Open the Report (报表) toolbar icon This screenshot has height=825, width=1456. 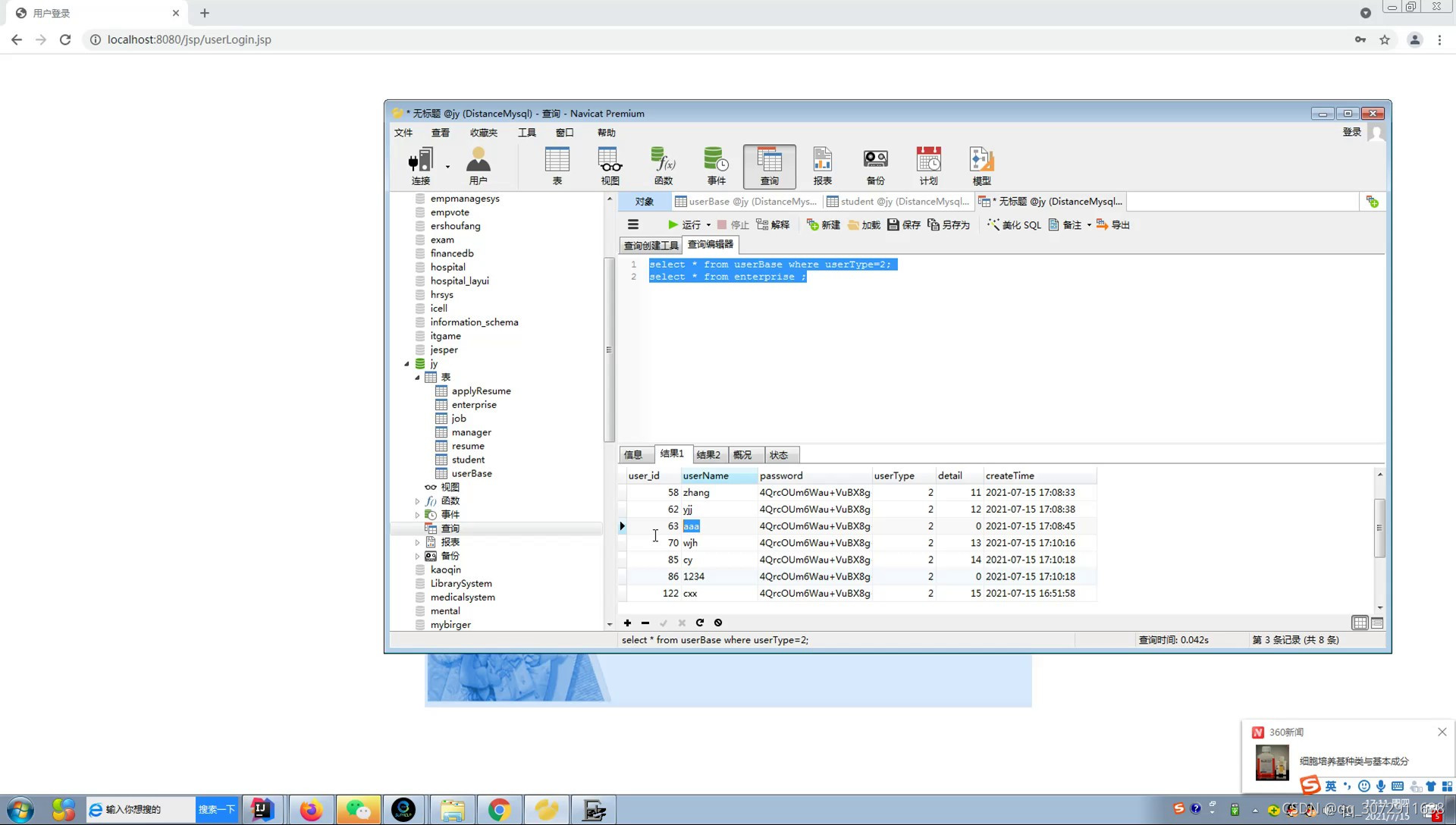click(822, 166)
